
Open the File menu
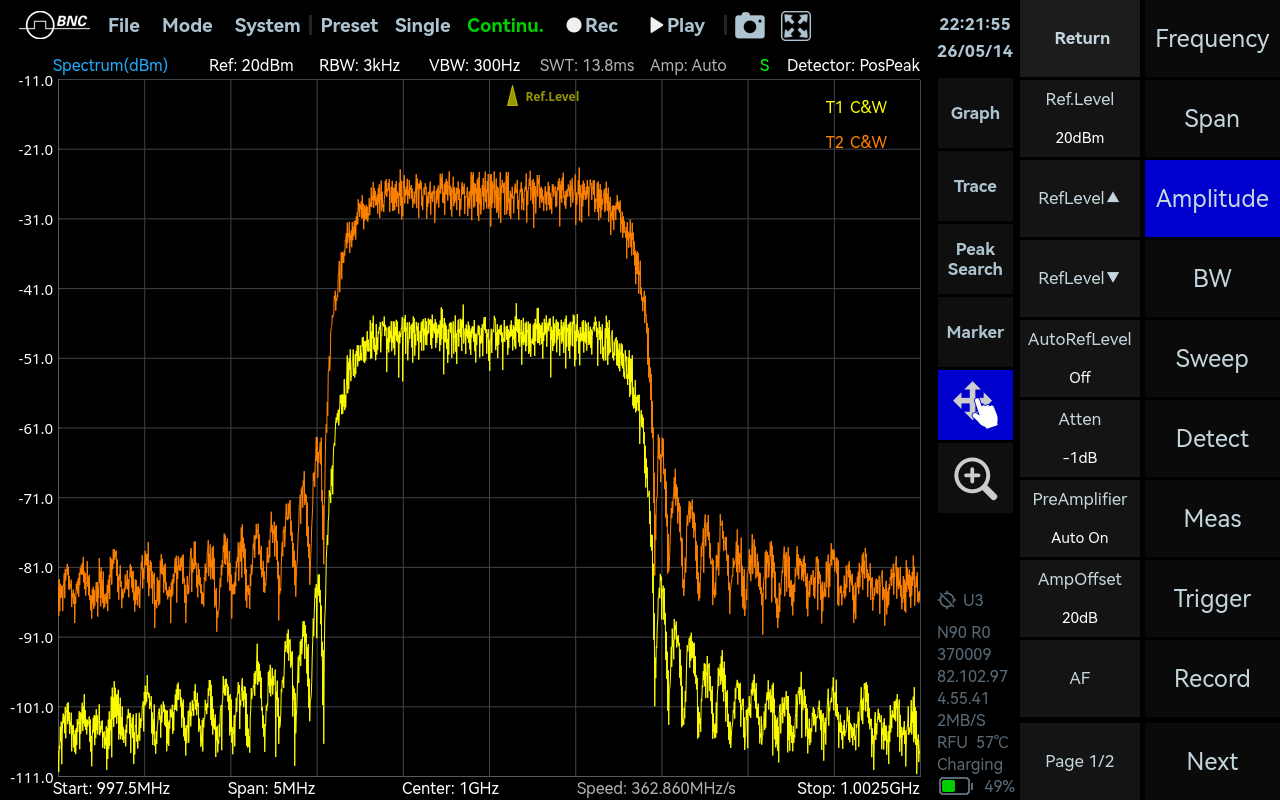click(x=124, y=26)
